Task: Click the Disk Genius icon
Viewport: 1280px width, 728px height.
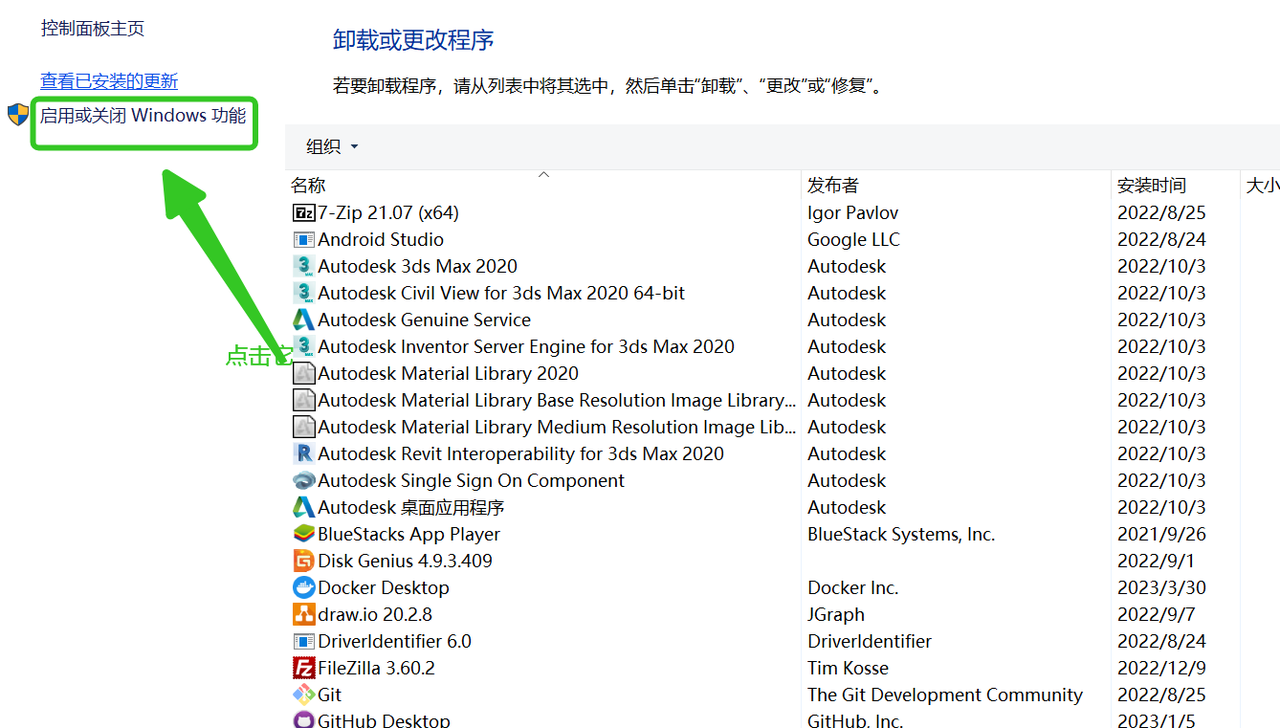Action: [x=304, y=561]
